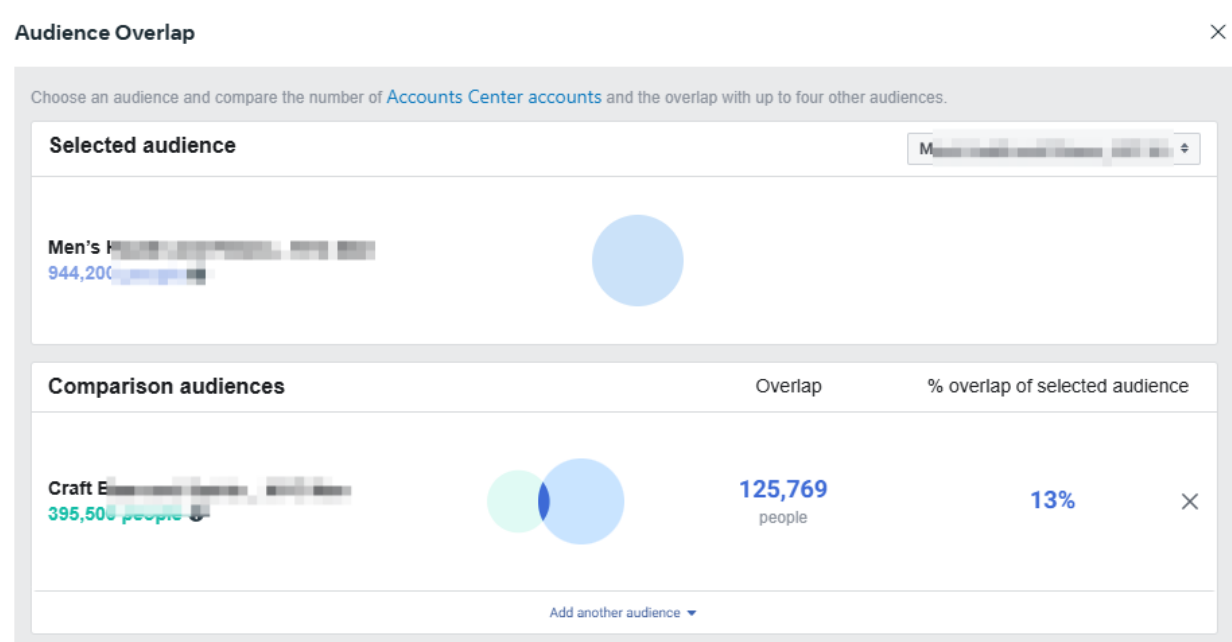The width and height of the screenshot is (1232, 642).
Task: Click the 944,200 audience size text
Action: coord(82,272)
